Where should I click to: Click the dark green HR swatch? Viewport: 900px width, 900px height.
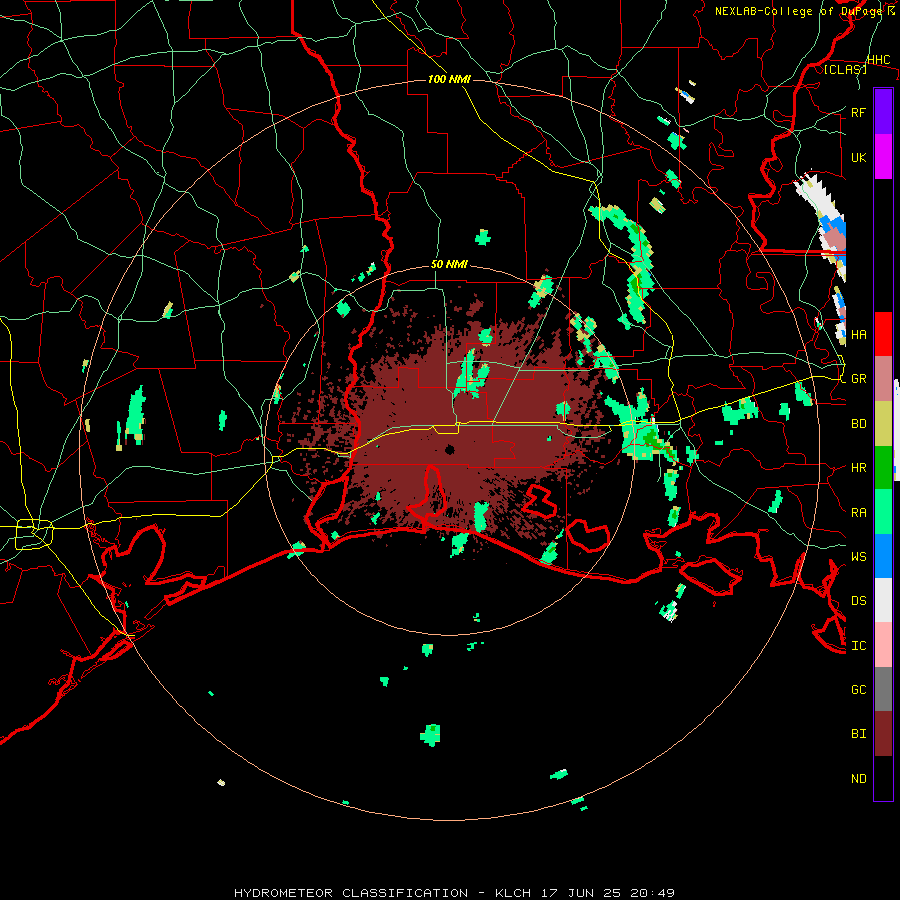tap(883, 468)
